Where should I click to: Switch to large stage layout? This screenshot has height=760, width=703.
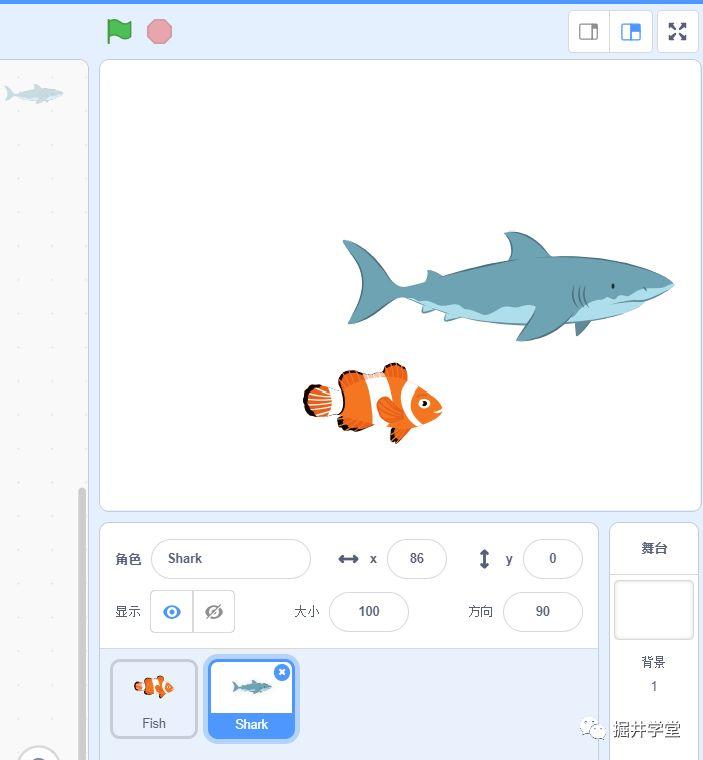(x=631, y=32)
